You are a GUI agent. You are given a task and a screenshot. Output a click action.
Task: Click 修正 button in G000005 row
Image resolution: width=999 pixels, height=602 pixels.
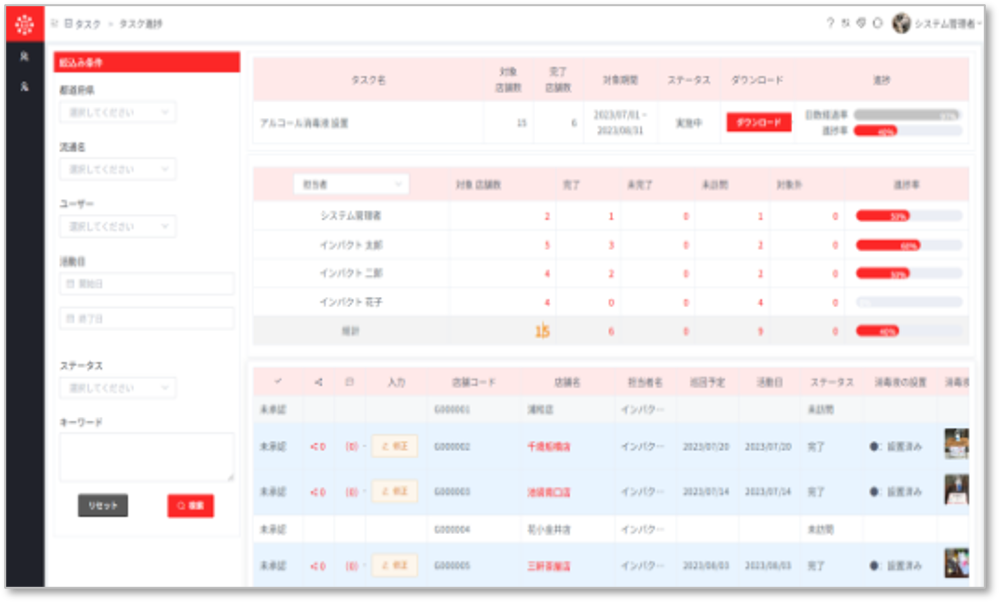(394, 566)
